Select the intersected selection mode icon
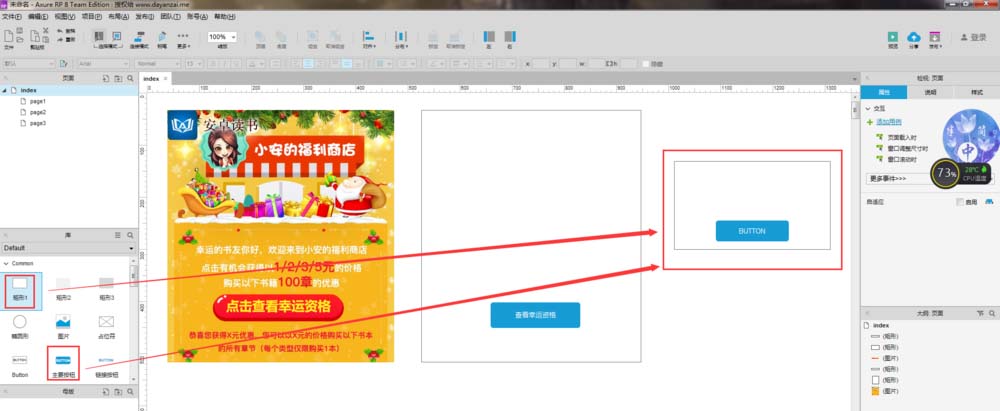Image resolution: width=1000 pixels, height=411 pixels. (x=98, y=36)
